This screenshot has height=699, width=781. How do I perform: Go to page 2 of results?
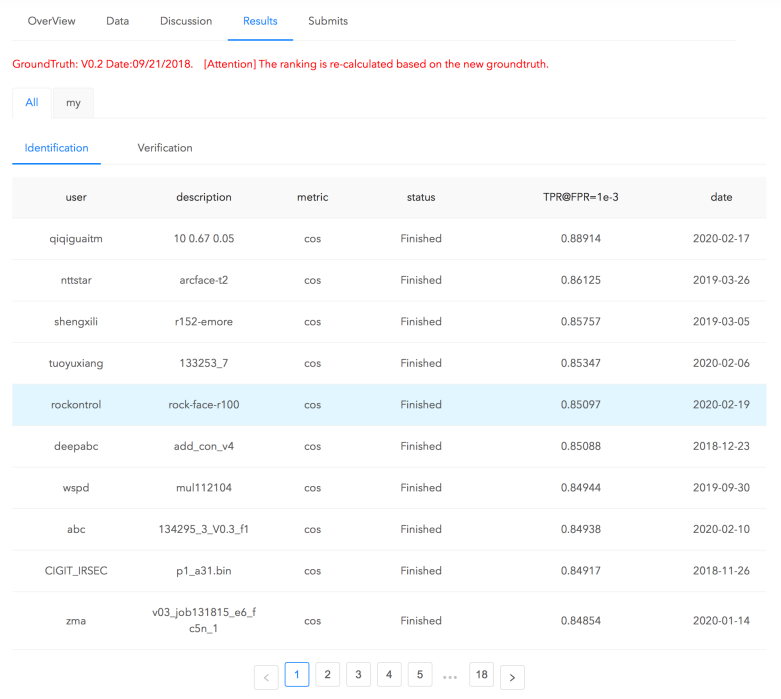tap(327, 675)
